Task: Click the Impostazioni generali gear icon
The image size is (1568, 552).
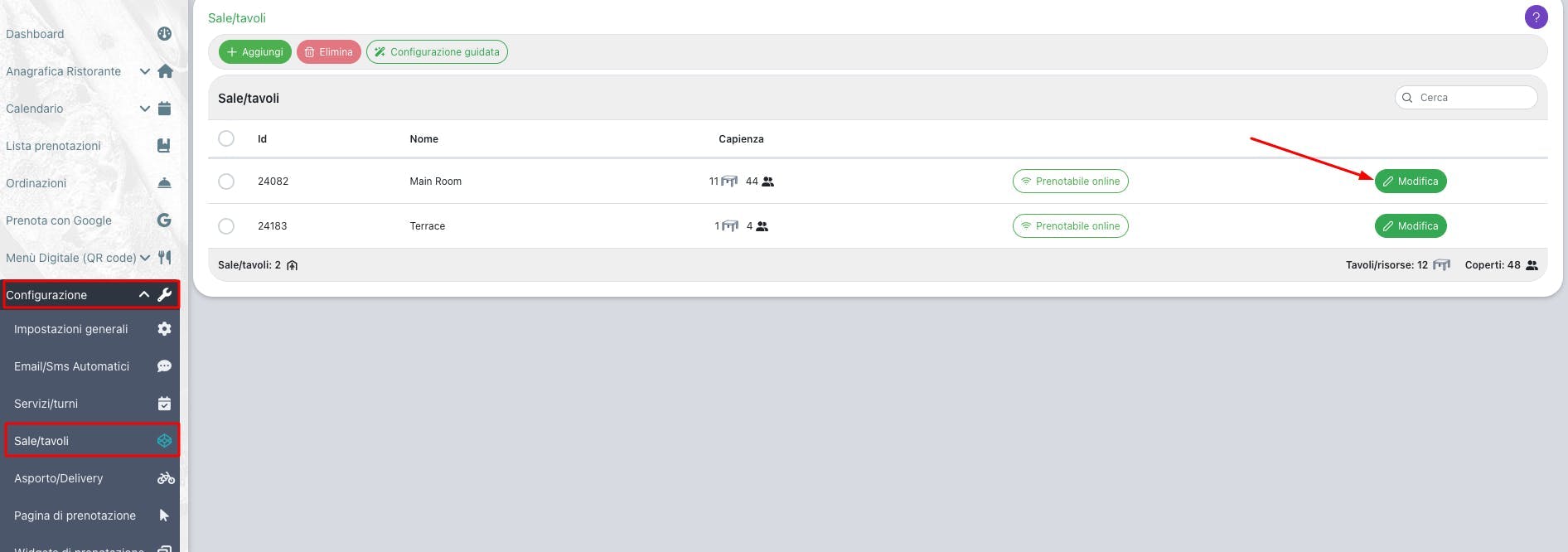Action: [164, 329]
